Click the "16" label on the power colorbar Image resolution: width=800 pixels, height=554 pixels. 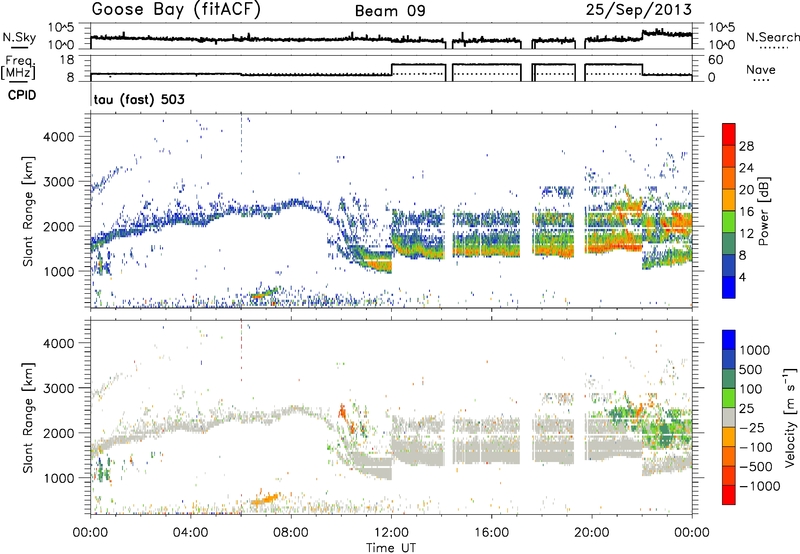[x=746, y=212]
